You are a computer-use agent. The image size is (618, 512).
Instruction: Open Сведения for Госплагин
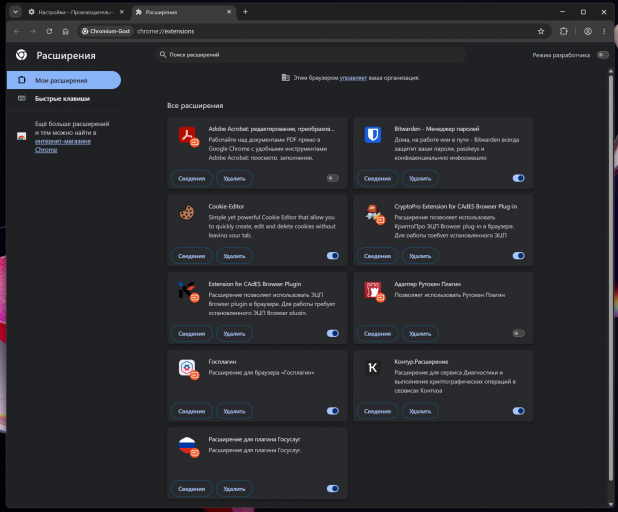[x=192, y=411]
